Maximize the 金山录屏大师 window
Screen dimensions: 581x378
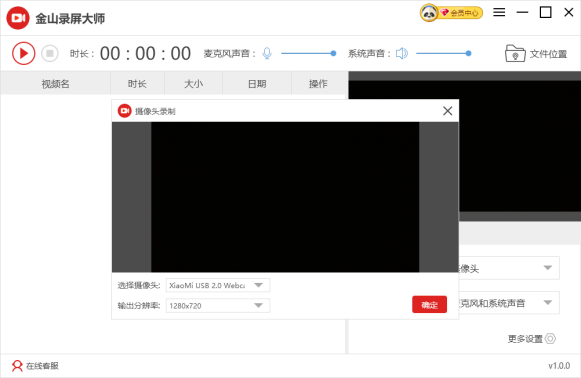click(545, 12)
